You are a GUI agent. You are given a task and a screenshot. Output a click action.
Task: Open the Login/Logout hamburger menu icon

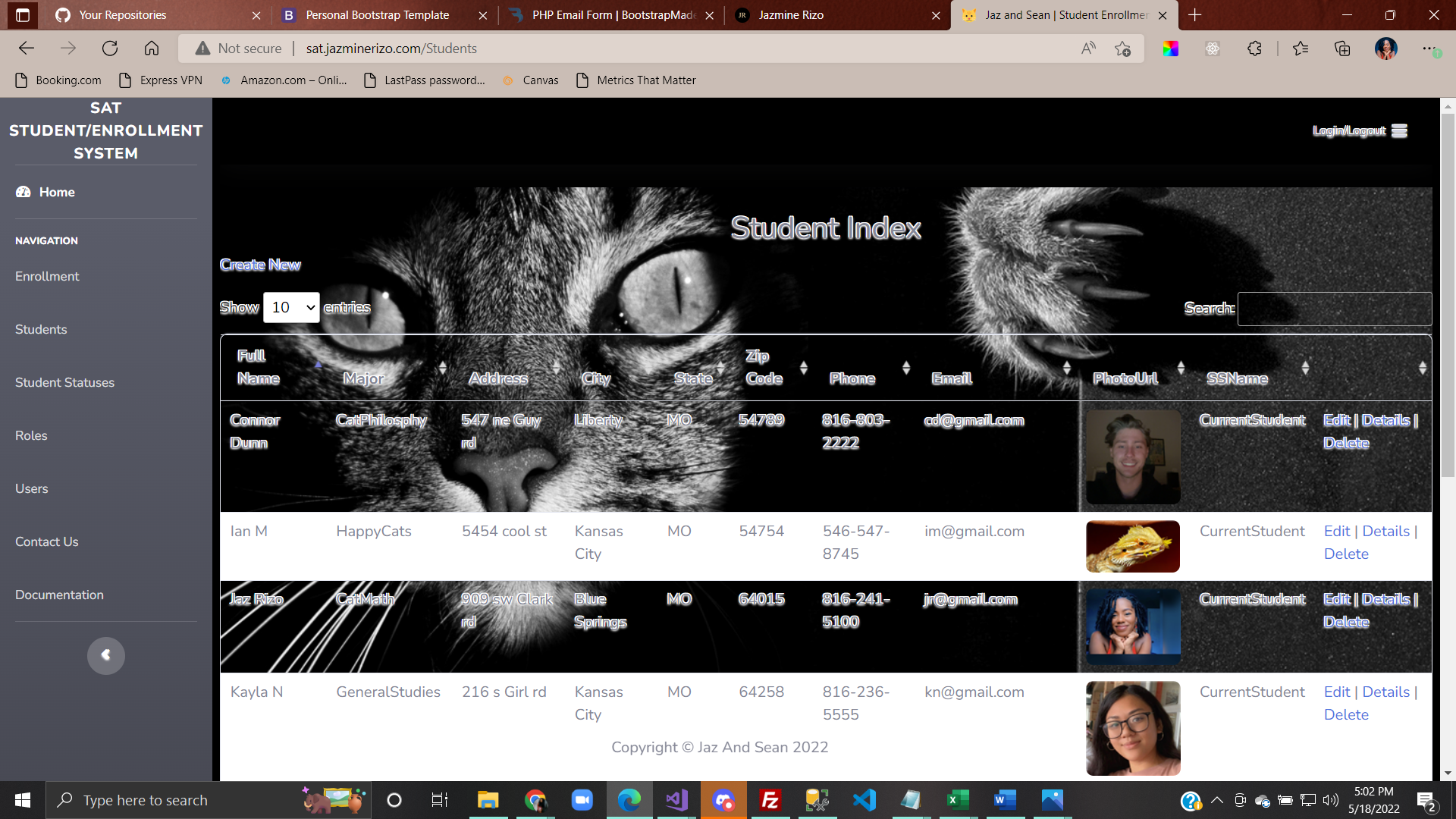click(1400, 131)
